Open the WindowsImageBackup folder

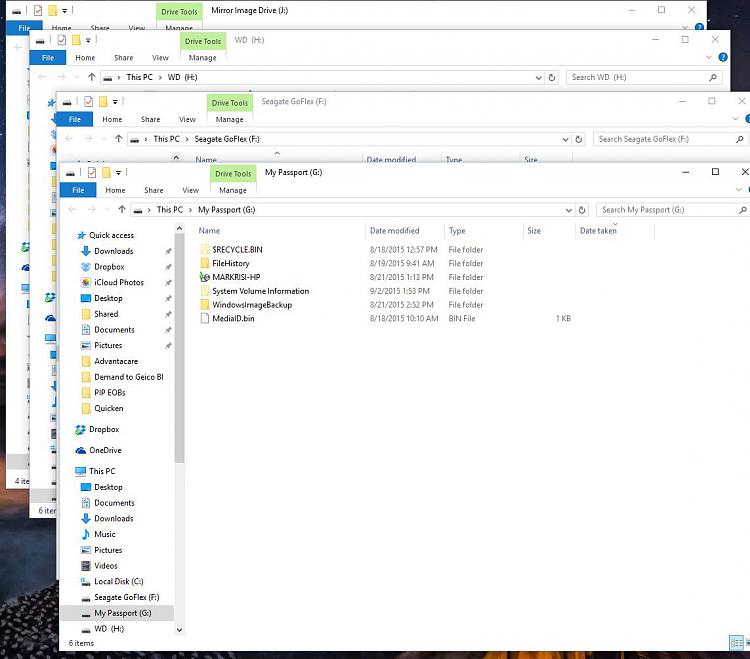coord(252,305)
